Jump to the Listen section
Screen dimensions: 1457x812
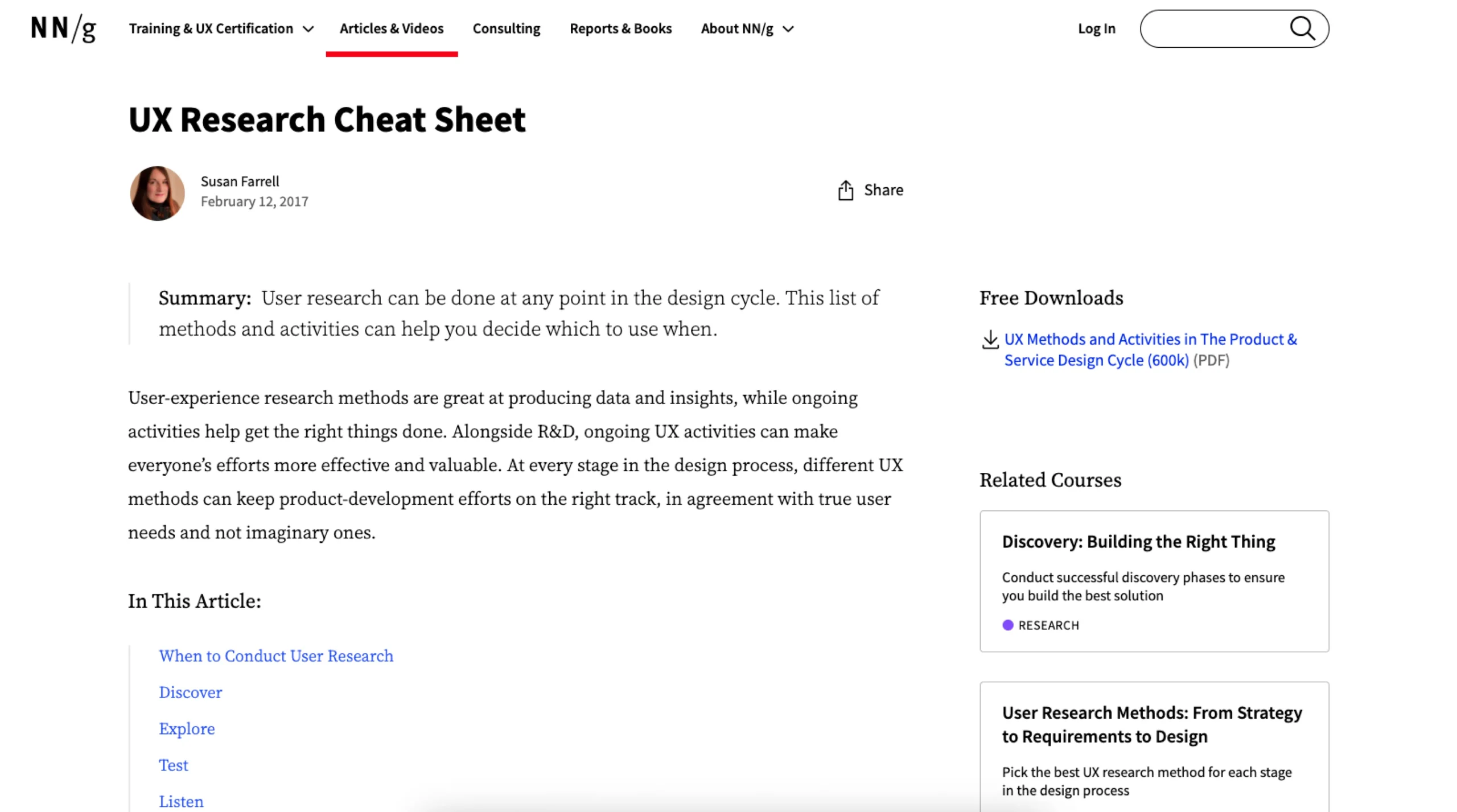click(x=181, y=801)
